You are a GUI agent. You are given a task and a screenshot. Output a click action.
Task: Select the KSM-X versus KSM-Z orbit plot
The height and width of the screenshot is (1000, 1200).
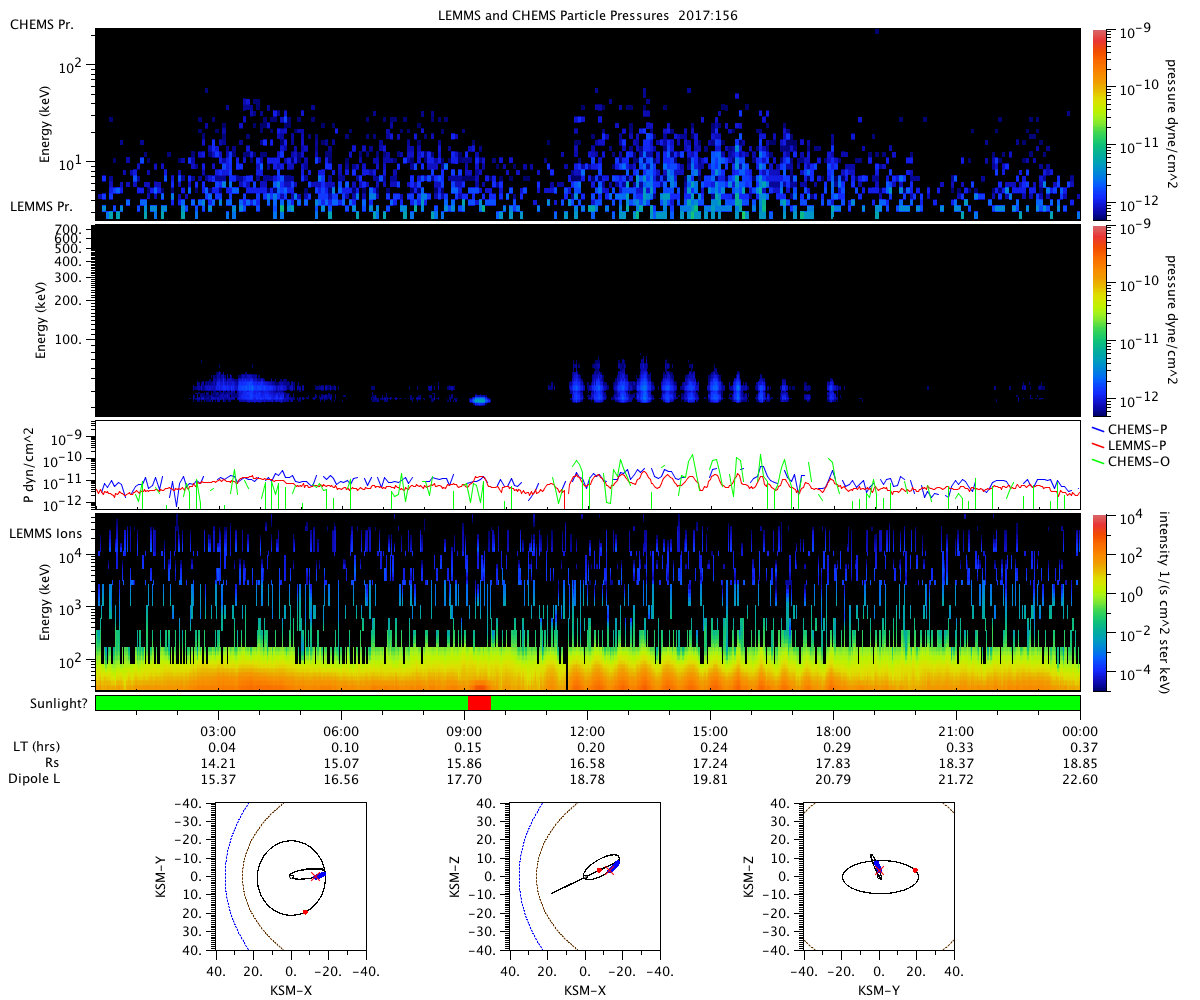[585, 876]
